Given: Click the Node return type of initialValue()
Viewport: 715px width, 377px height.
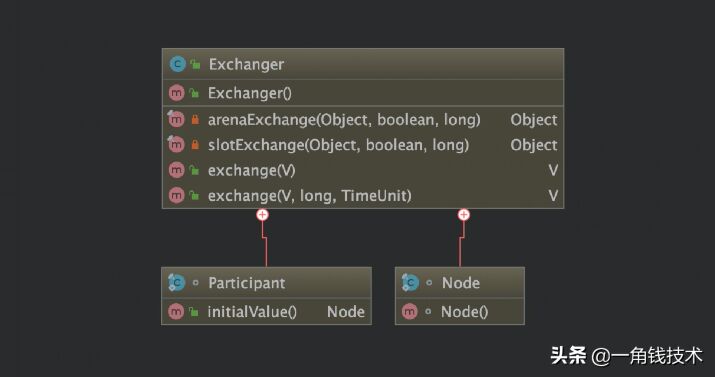Looking at the screenshot, I should [346, 312].
